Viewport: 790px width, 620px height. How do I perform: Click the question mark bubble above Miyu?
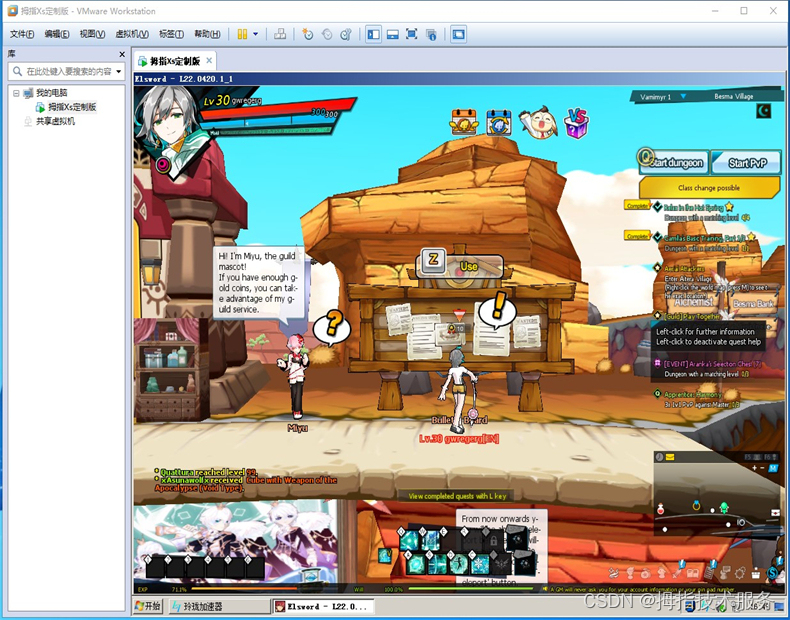332,326
